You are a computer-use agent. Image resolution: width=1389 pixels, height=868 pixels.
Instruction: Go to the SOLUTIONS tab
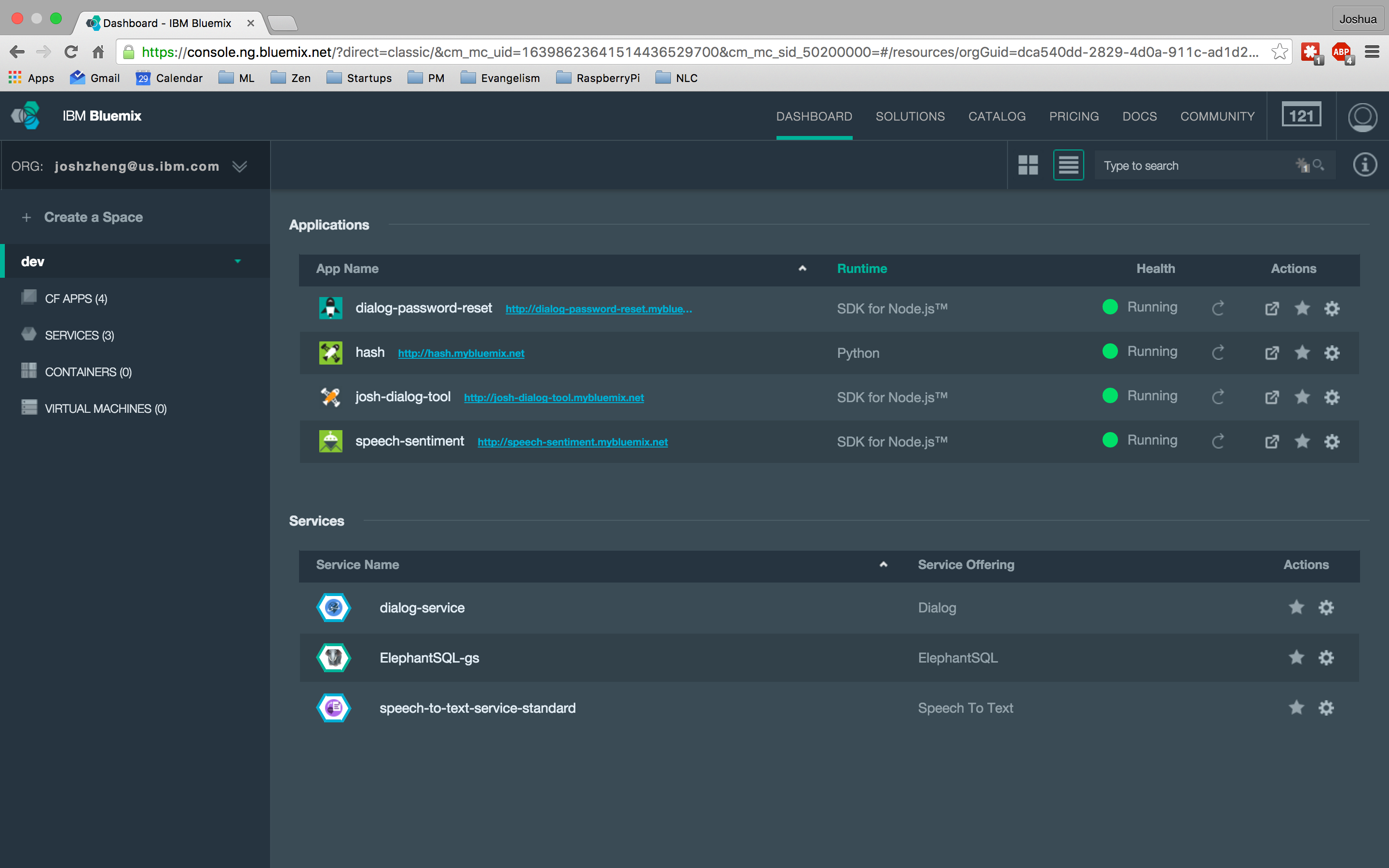pyautogui.click(x=910, y=117)
